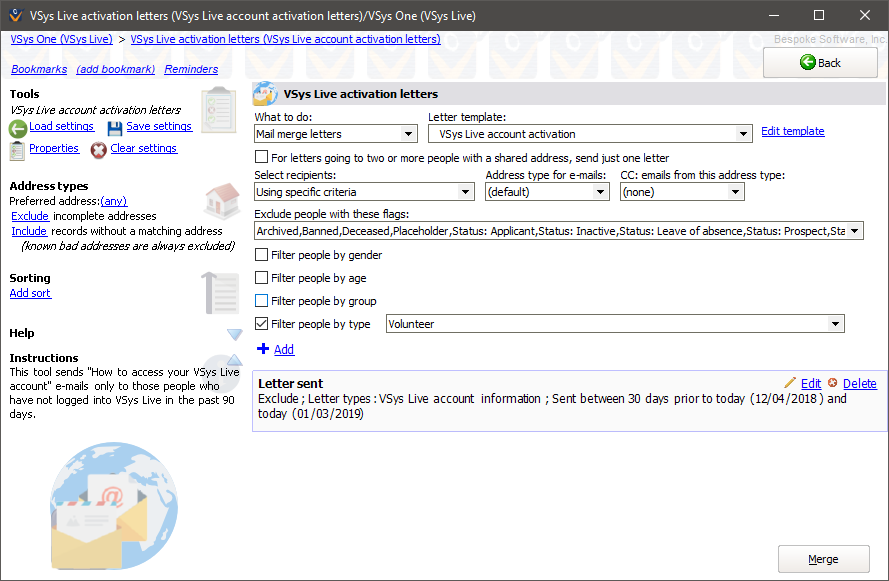Collapse the Help section triangle
This screenshot has height=581, width=889.
(234, 334)
